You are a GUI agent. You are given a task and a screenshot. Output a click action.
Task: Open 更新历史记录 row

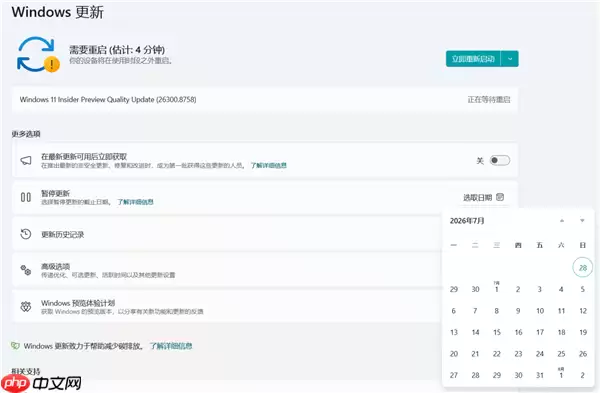point(227,234)
